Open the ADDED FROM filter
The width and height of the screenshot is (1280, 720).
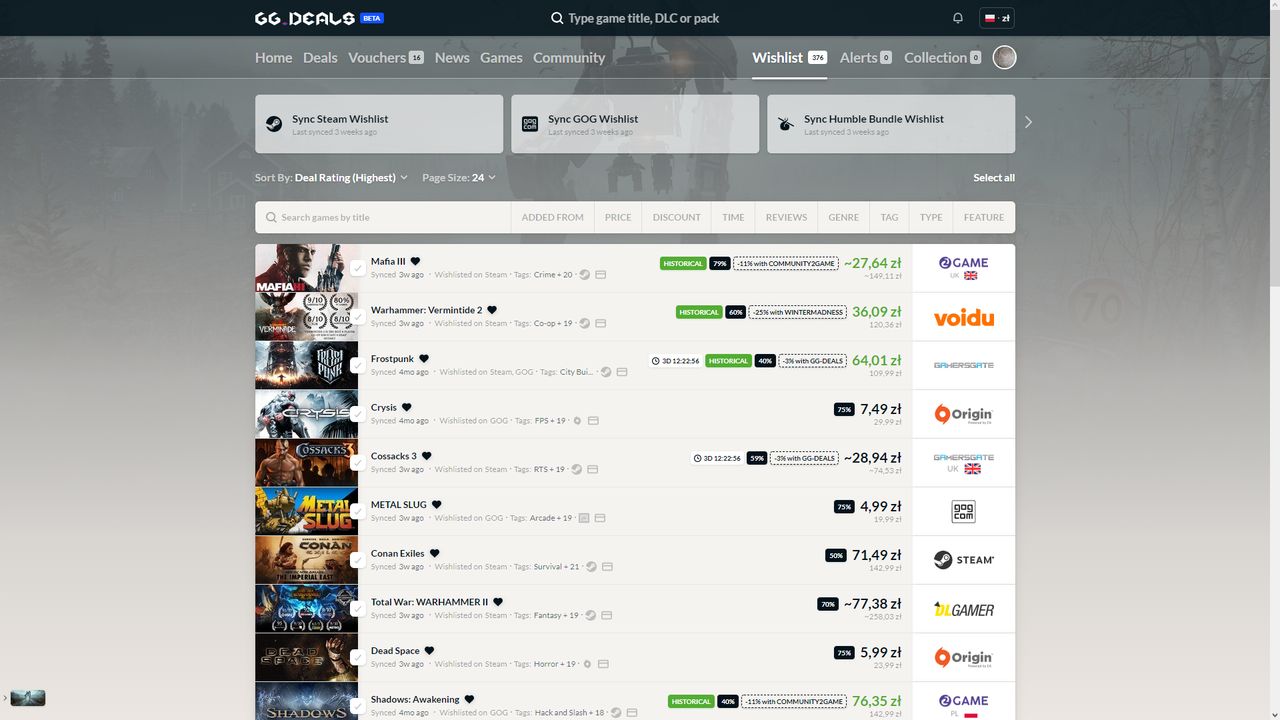click(552, 217)
